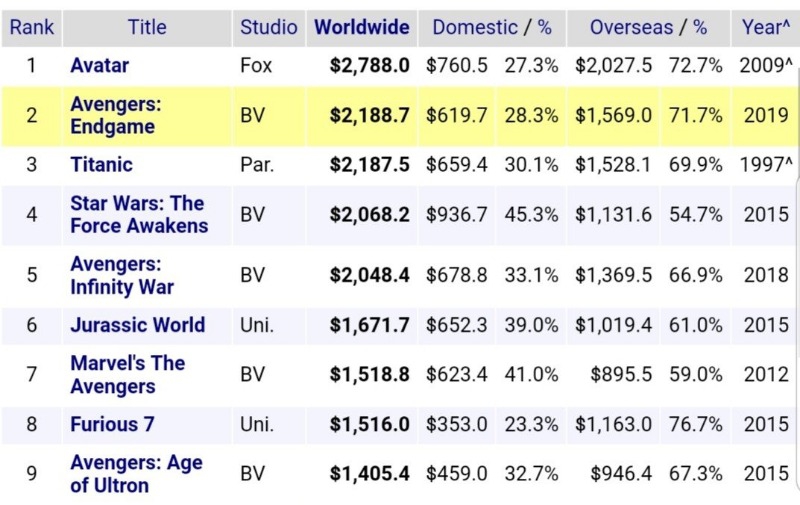The width and height of the screenshot is (800, 505).
Task: Open Avengers: Infinity War link
Action: pyautogui.click(x=122, y=275)
